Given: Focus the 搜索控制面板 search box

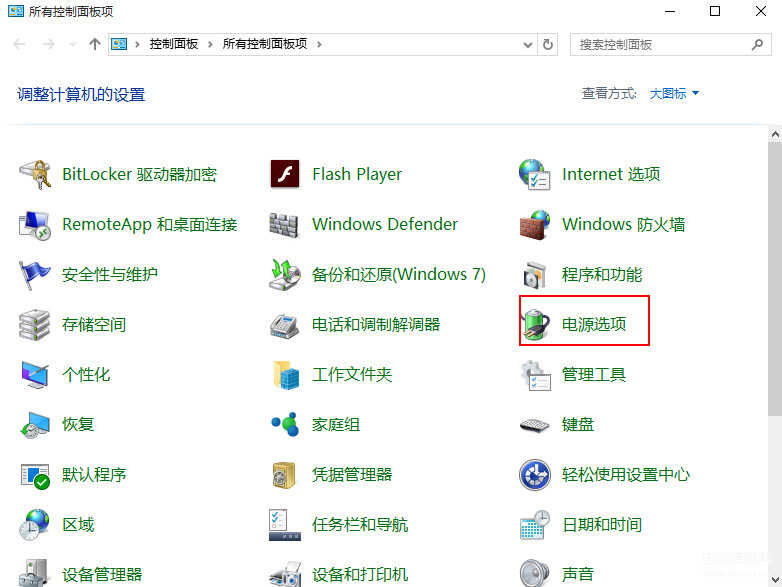Looking at the screenshot, I should tap(670, 45).
